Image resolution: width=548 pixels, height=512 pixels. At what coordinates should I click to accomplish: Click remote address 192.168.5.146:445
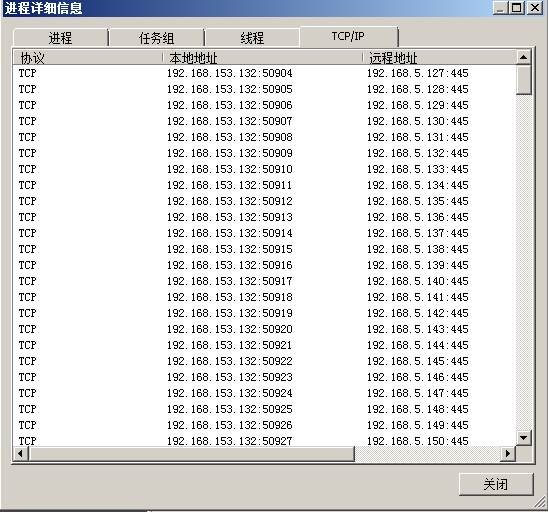tap(418, 377)
